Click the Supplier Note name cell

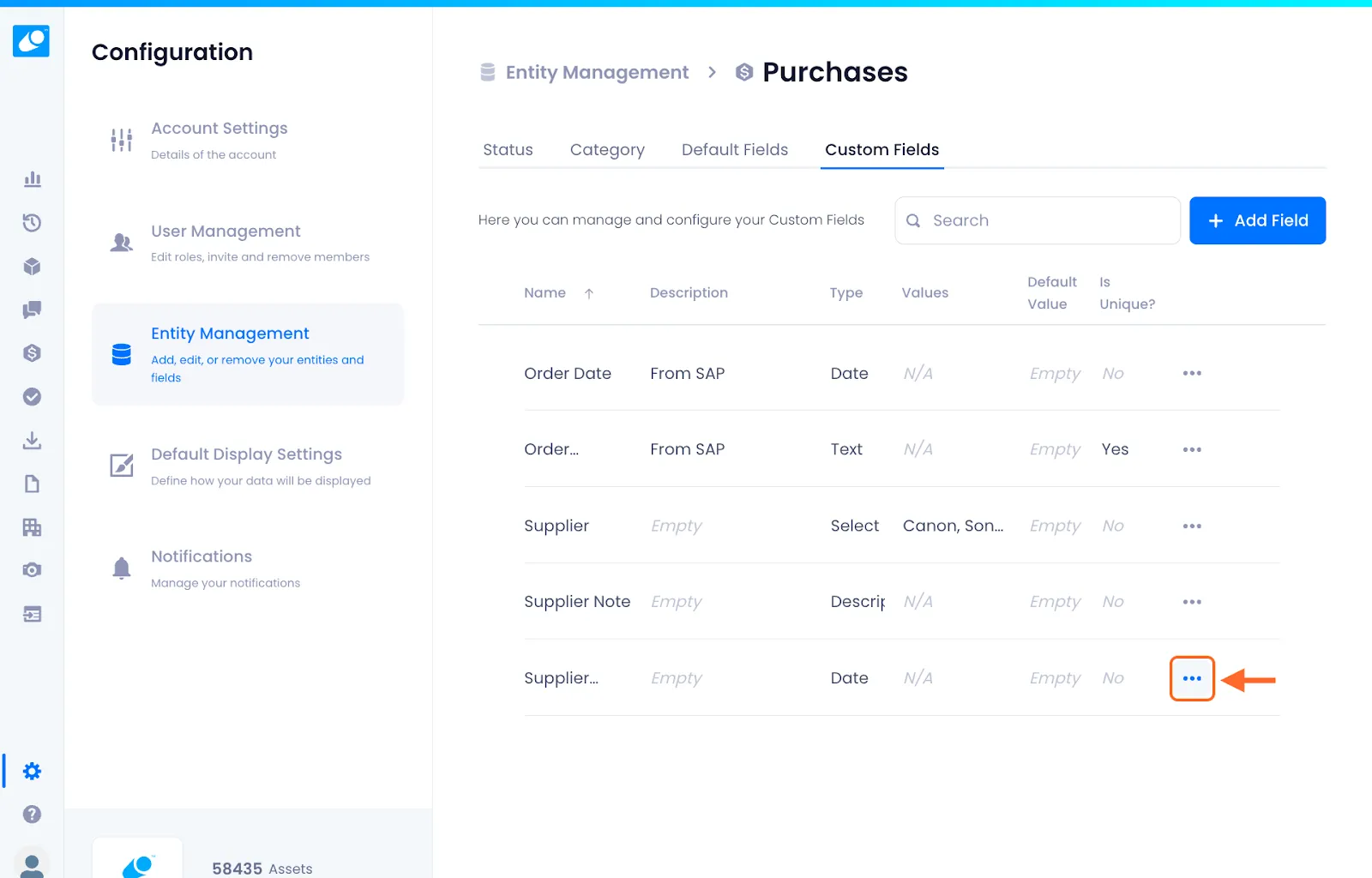pyautogui.click(x=577, y=602)
